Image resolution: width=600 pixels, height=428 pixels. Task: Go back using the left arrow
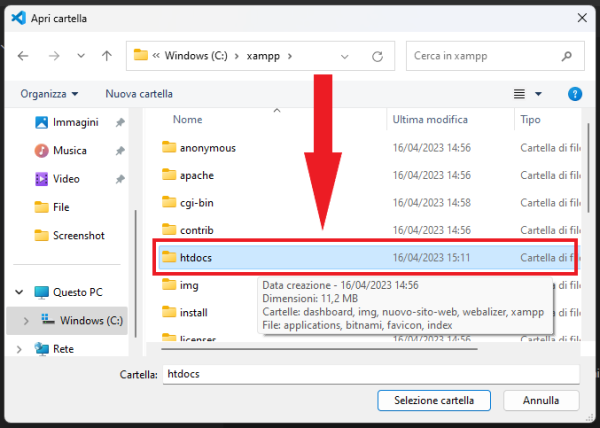coord(23,56)
